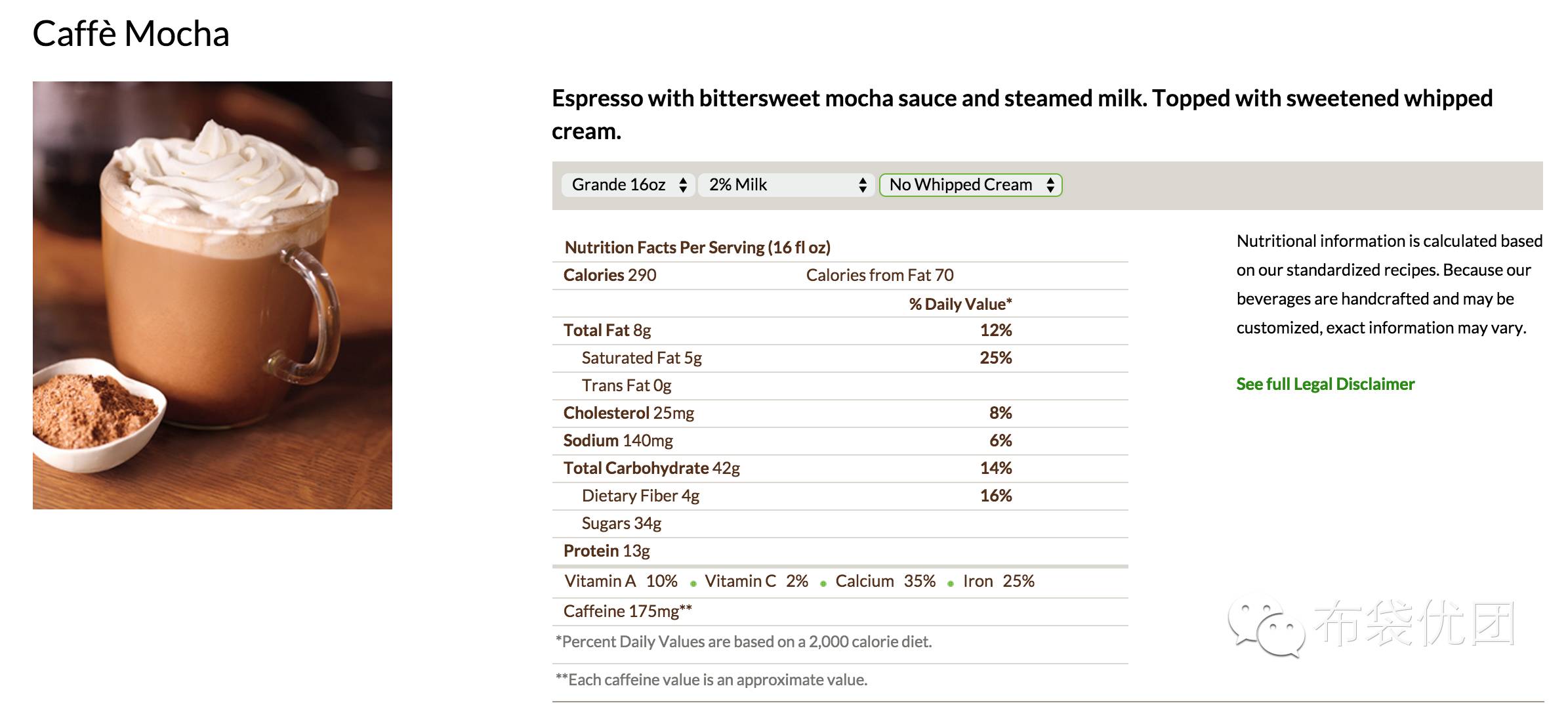Open the 2% Milk selection dropdown
This screenshot has width=1568, height=705.
(x=786, y=185)
